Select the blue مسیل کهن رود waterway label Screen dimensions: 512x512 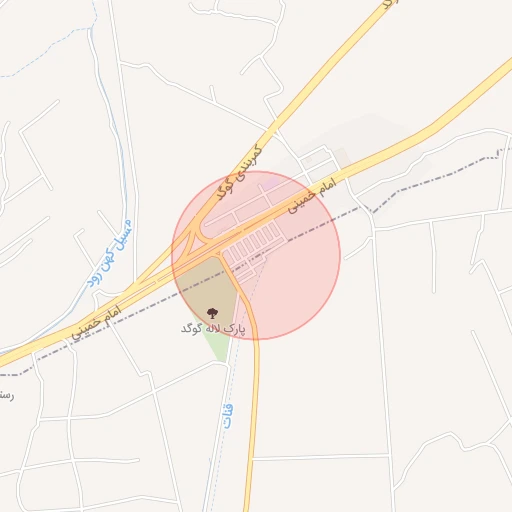click(110, 254)
